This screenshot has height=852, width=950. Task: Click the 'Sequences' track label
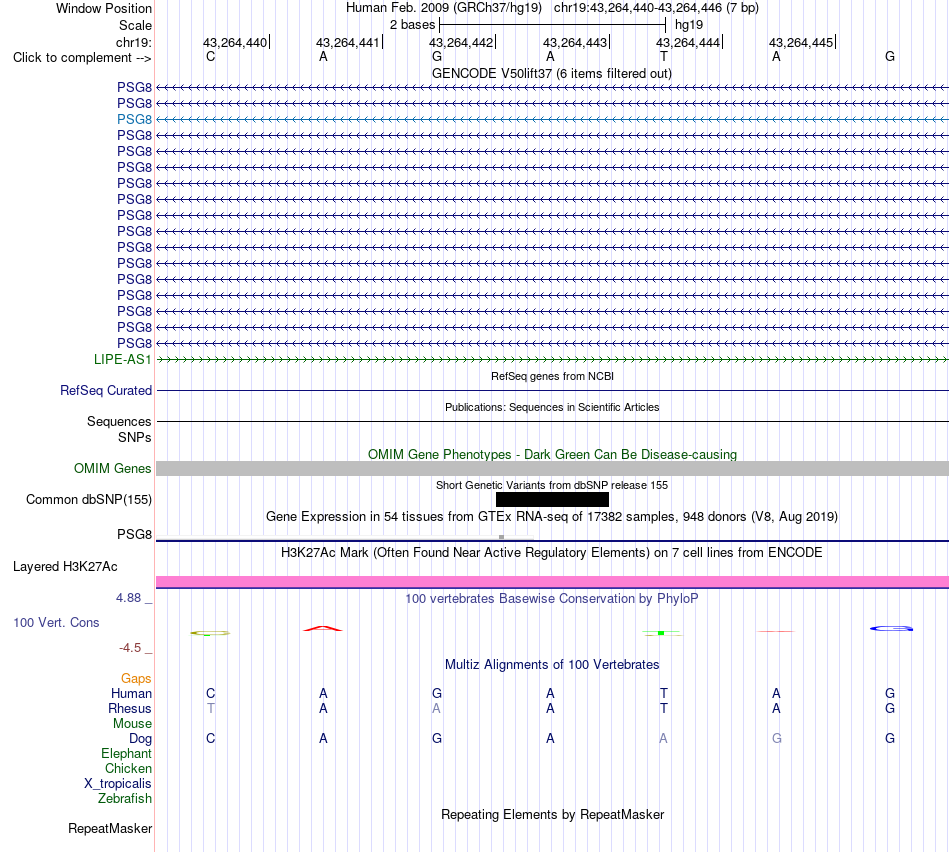point(119,421)
